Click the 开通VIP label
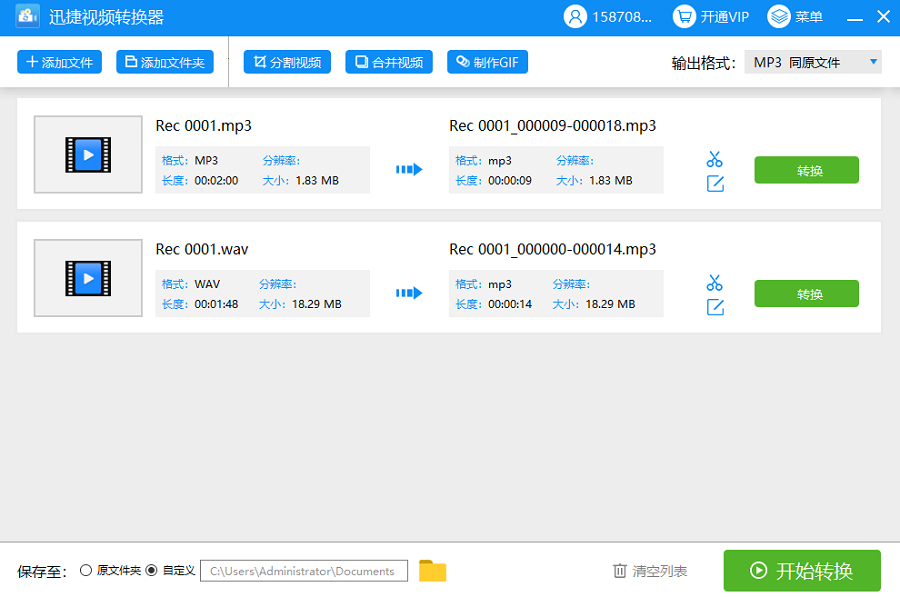Screen dimensions: 900x597 pyautogui.click(x=724, y=17)
